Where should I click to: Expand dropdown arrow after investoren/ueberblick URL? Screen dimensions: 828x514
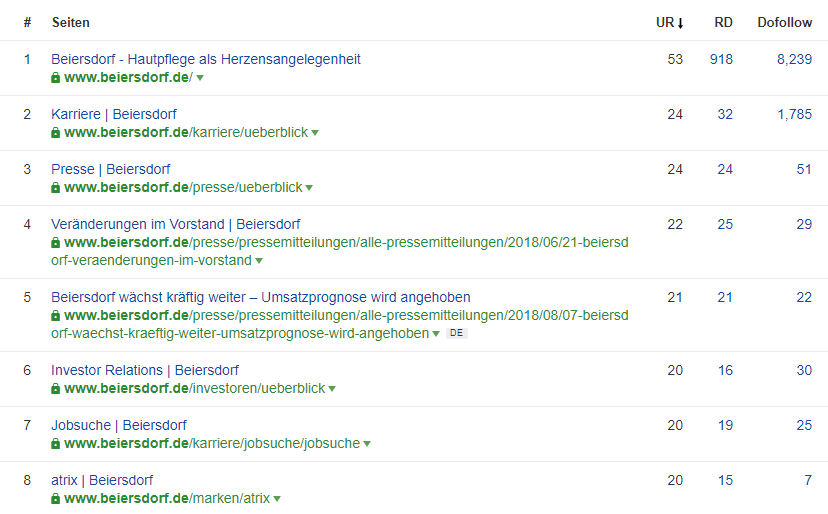[332, 388]
